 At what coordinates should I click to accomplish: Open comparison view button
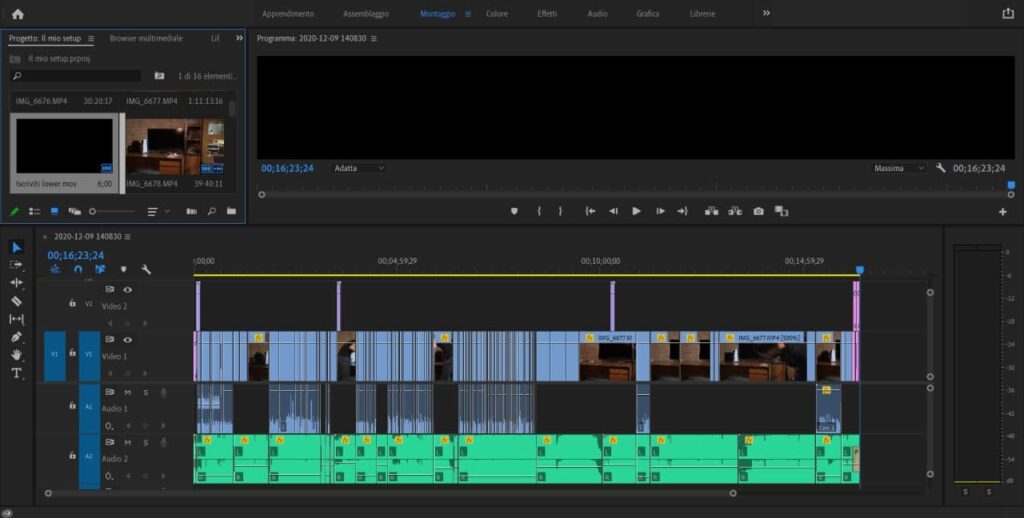[781, 211]
